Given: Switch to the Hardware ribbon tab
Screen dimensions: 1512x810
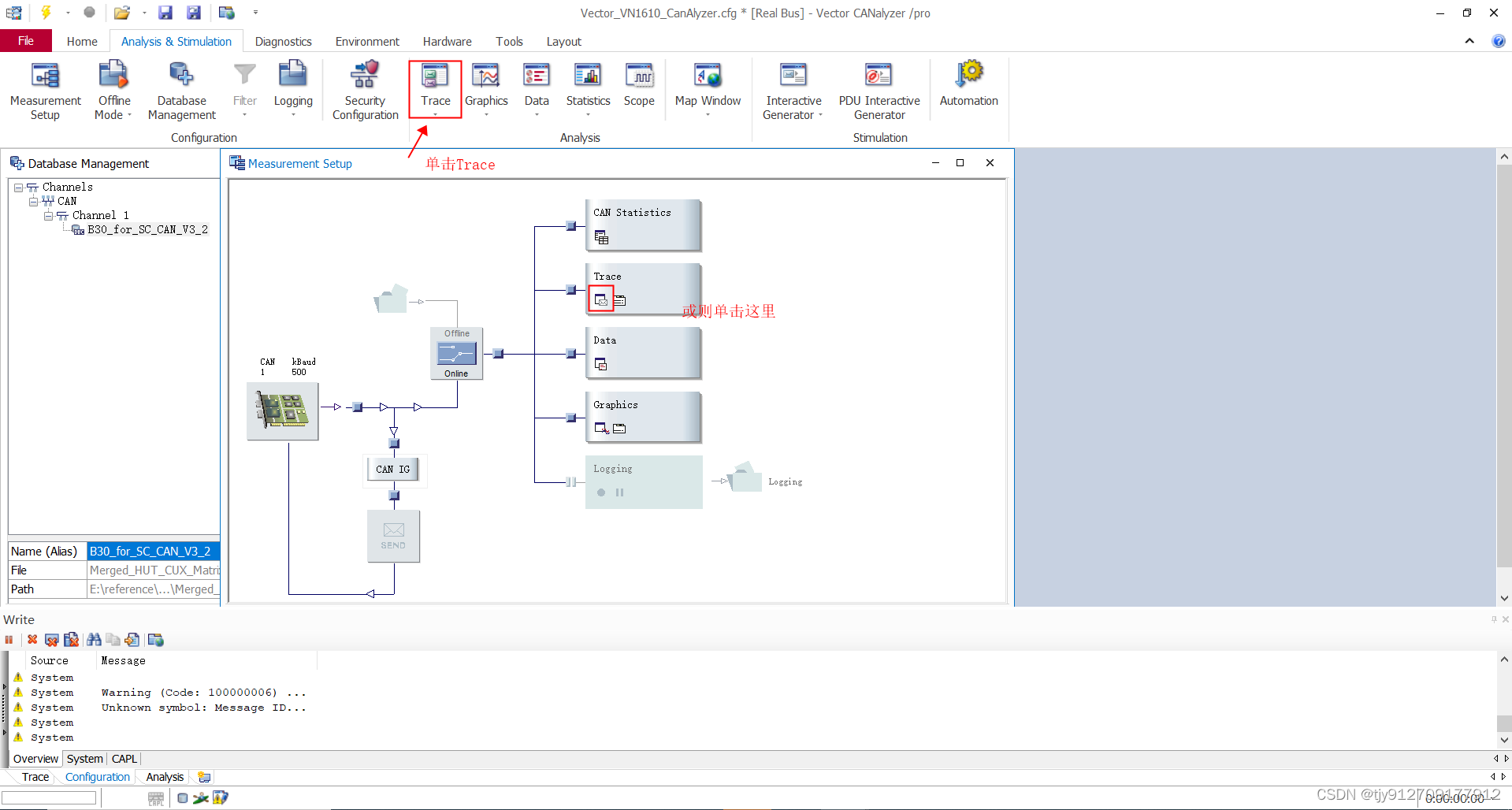Looking at the screenshot, I should tap(447, 41).
